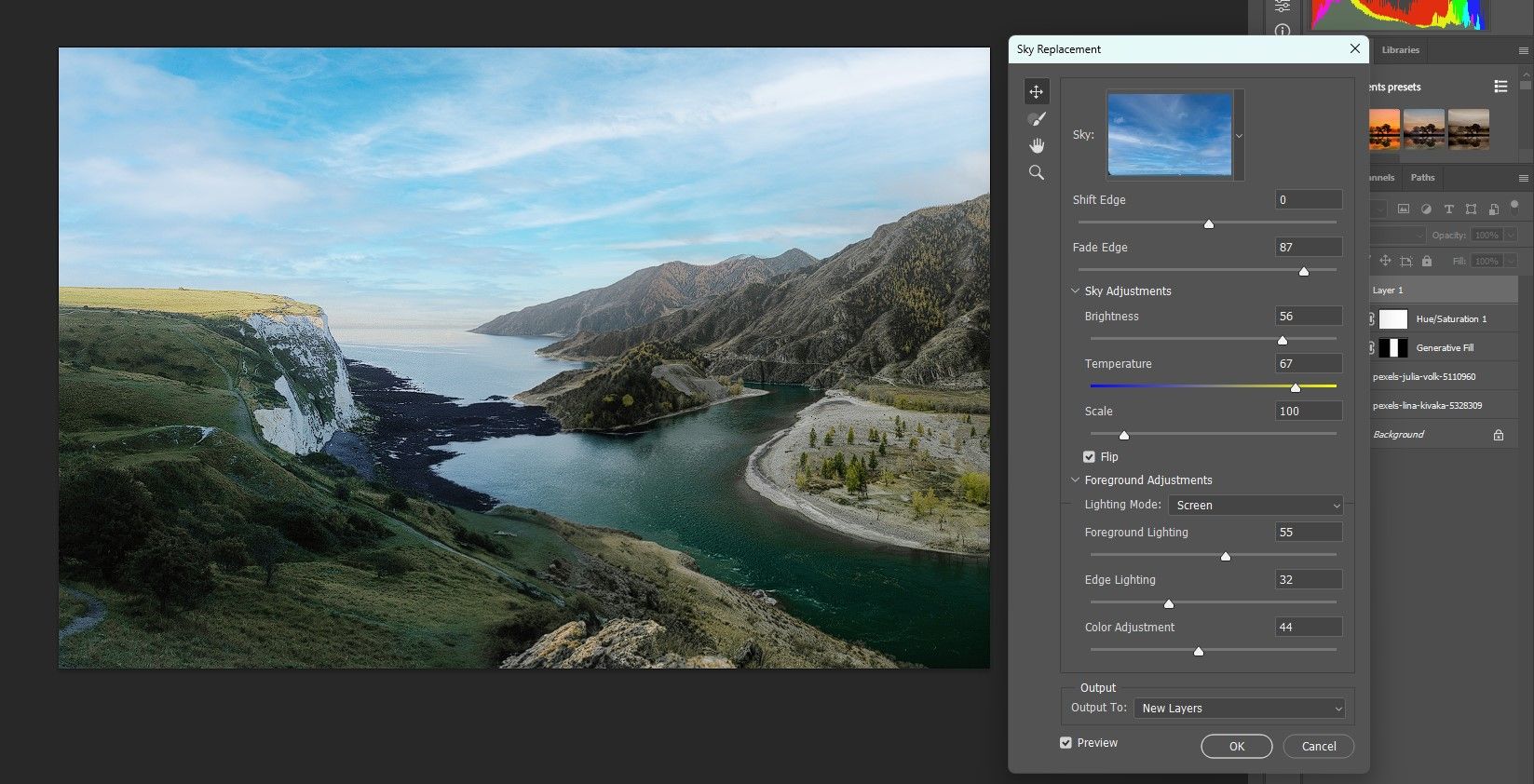1534x784 pixels.
Task: Open the Sky preset picker dropdown arrow
Action: tap(1239, 136)
